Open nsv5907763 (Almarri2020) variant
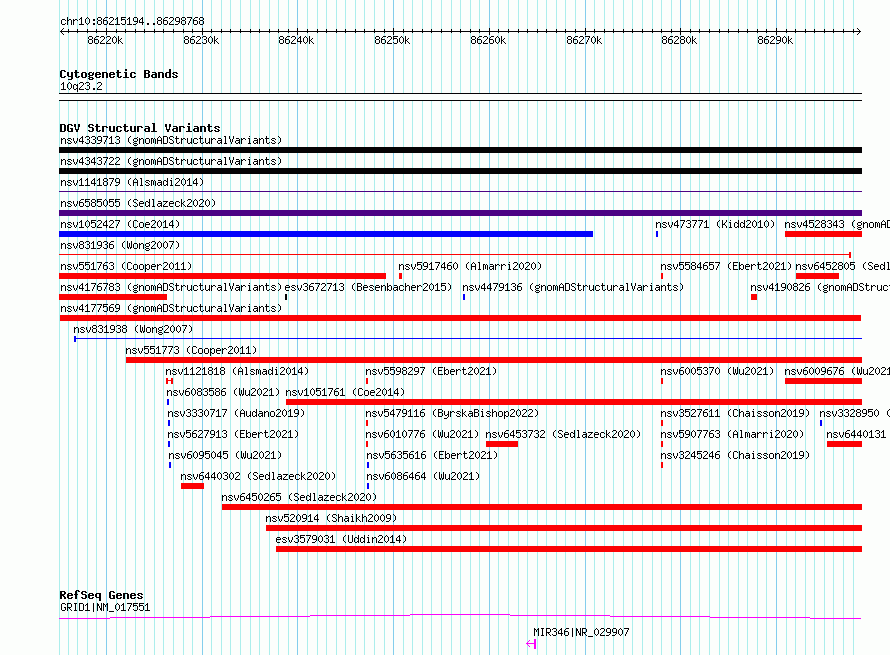 tap(732, 434)
